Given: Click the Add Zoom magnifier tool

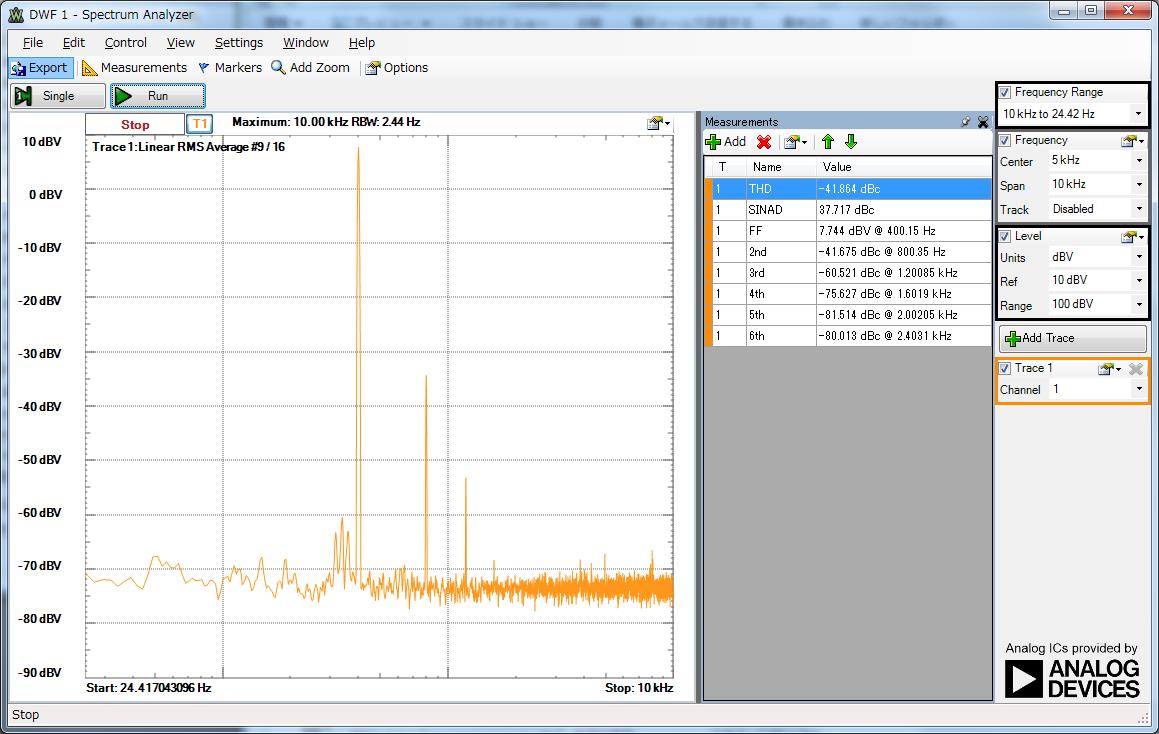Looking at the screenshot, I should pos(310,68).
